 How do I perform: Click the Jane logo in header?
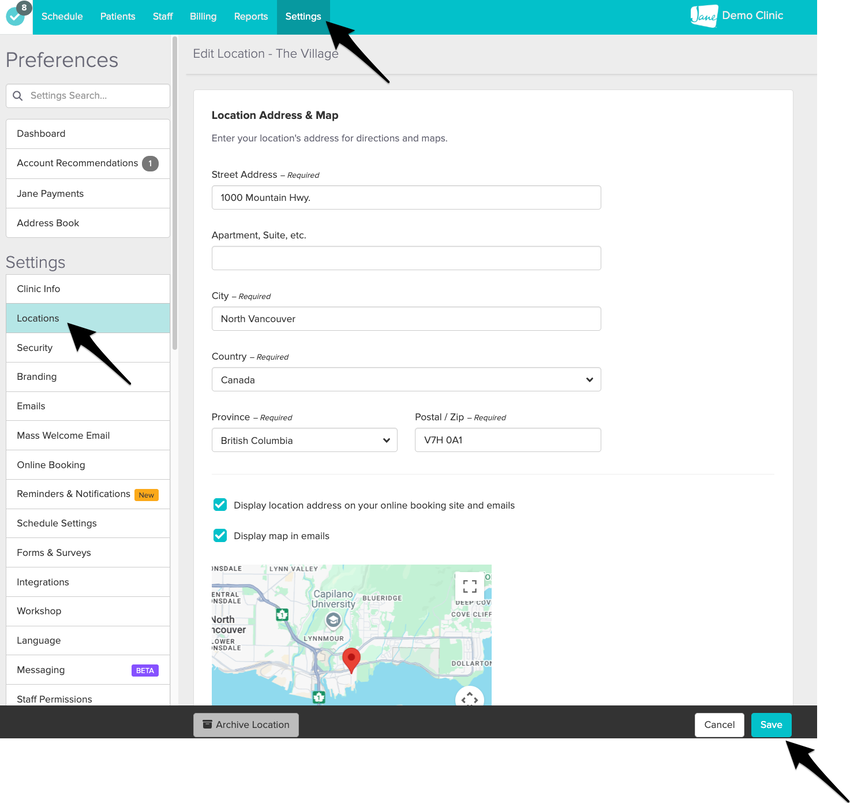coord(704,16)
